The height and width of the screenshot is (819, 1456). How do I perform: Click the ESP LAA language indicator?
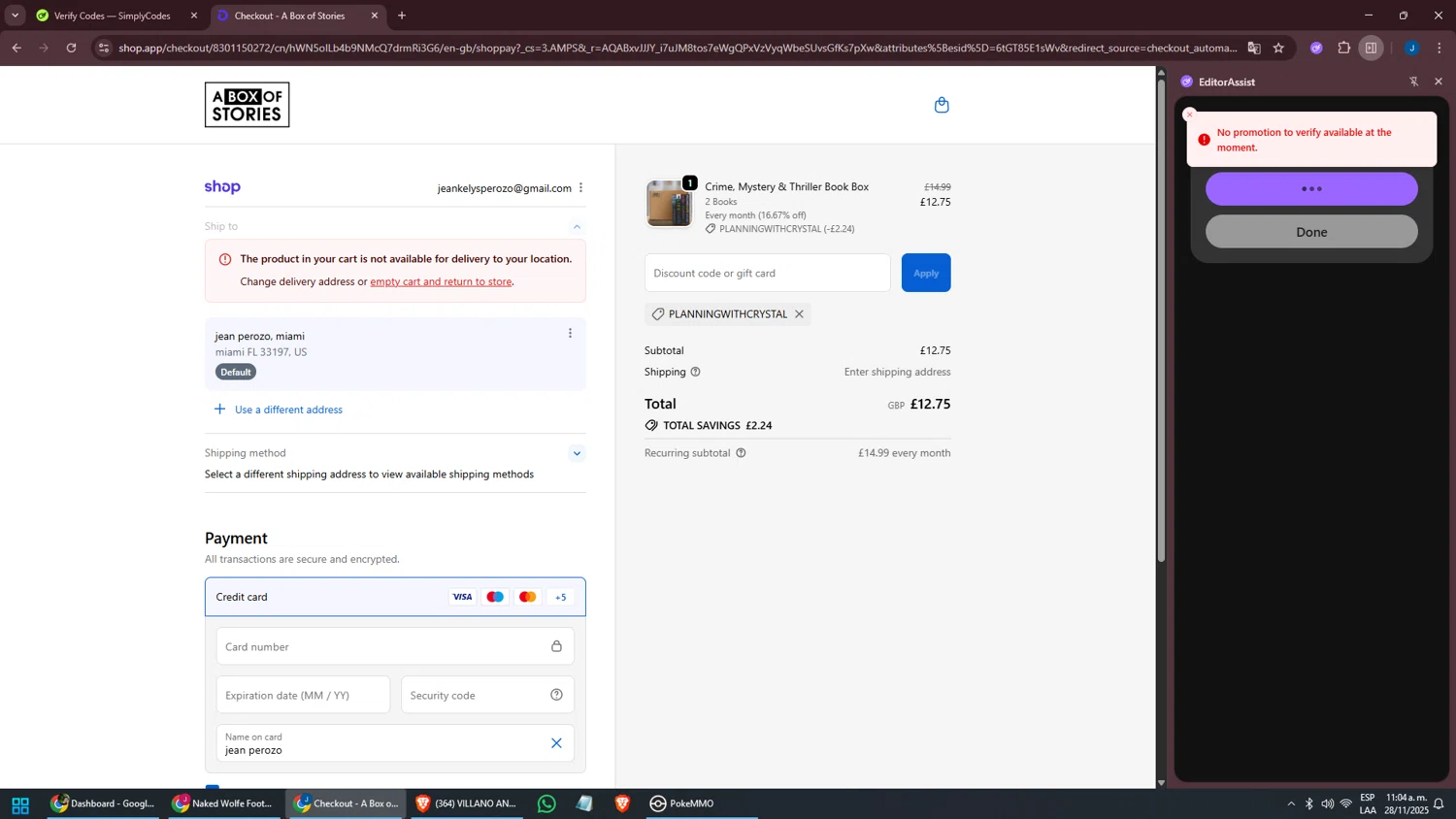(1367, 803)
